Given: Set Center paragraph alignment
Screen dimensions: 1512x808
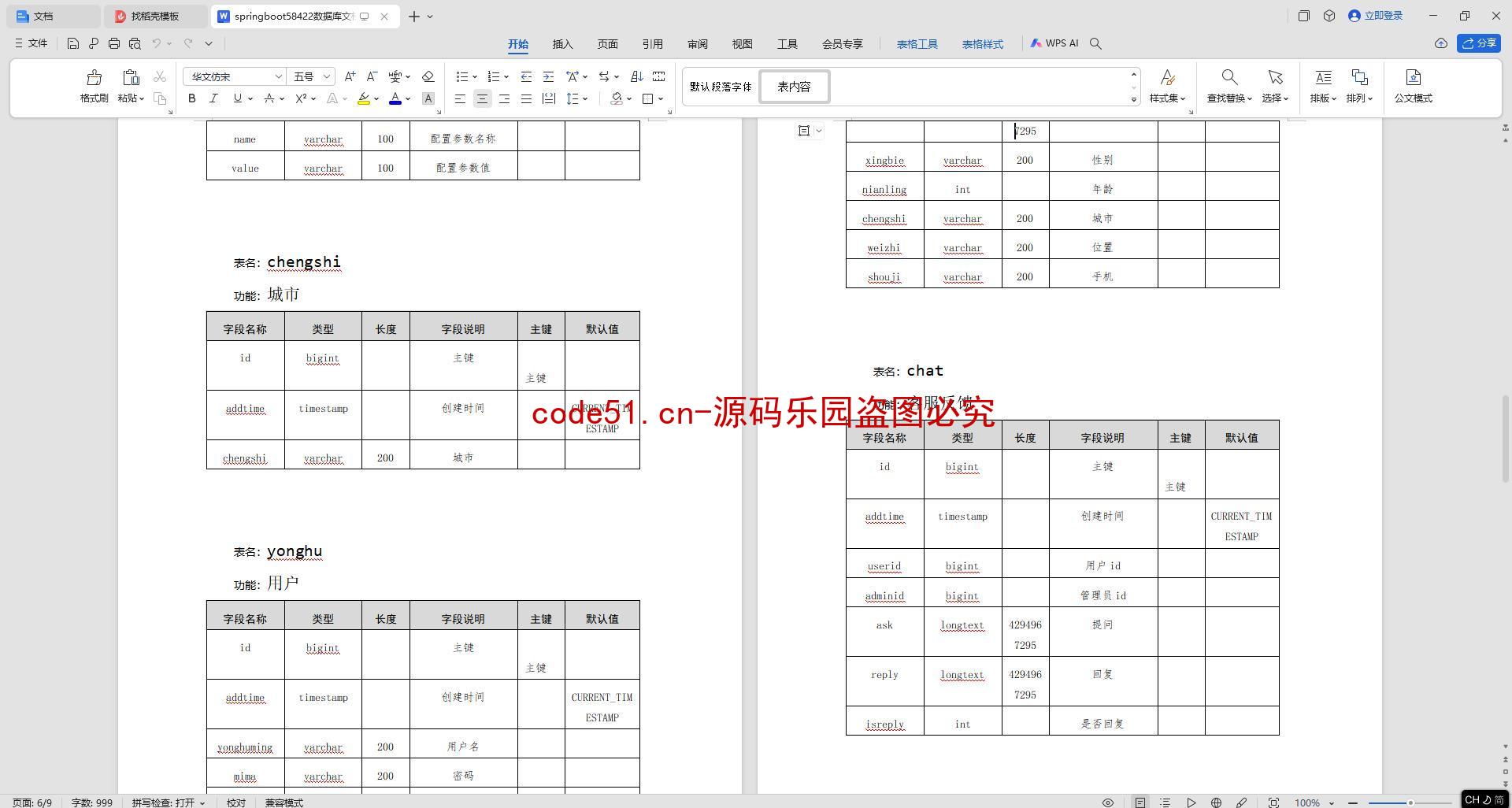Looking at the screenshot, I should click(x=482, y=98).
